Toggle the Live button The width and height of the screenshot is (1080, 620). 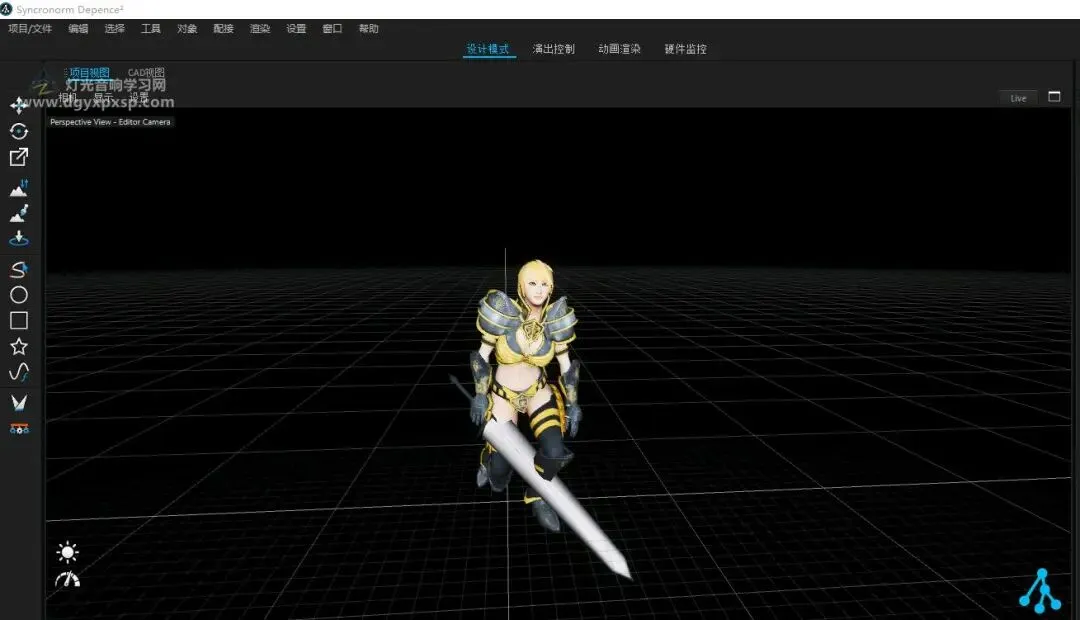pyautogui.click(x=1018, y=99)
